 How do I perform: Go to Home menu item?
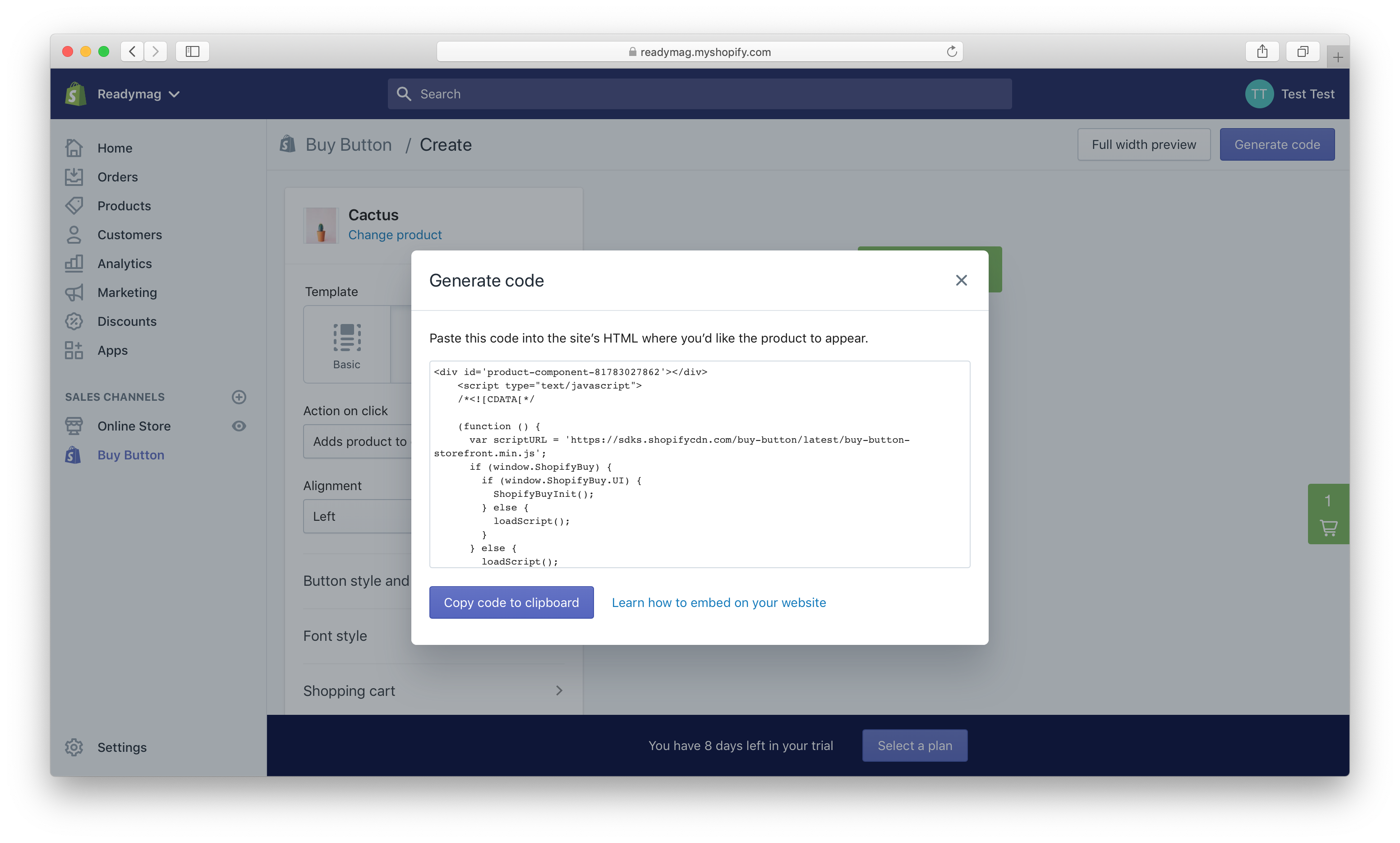(115, 148)
